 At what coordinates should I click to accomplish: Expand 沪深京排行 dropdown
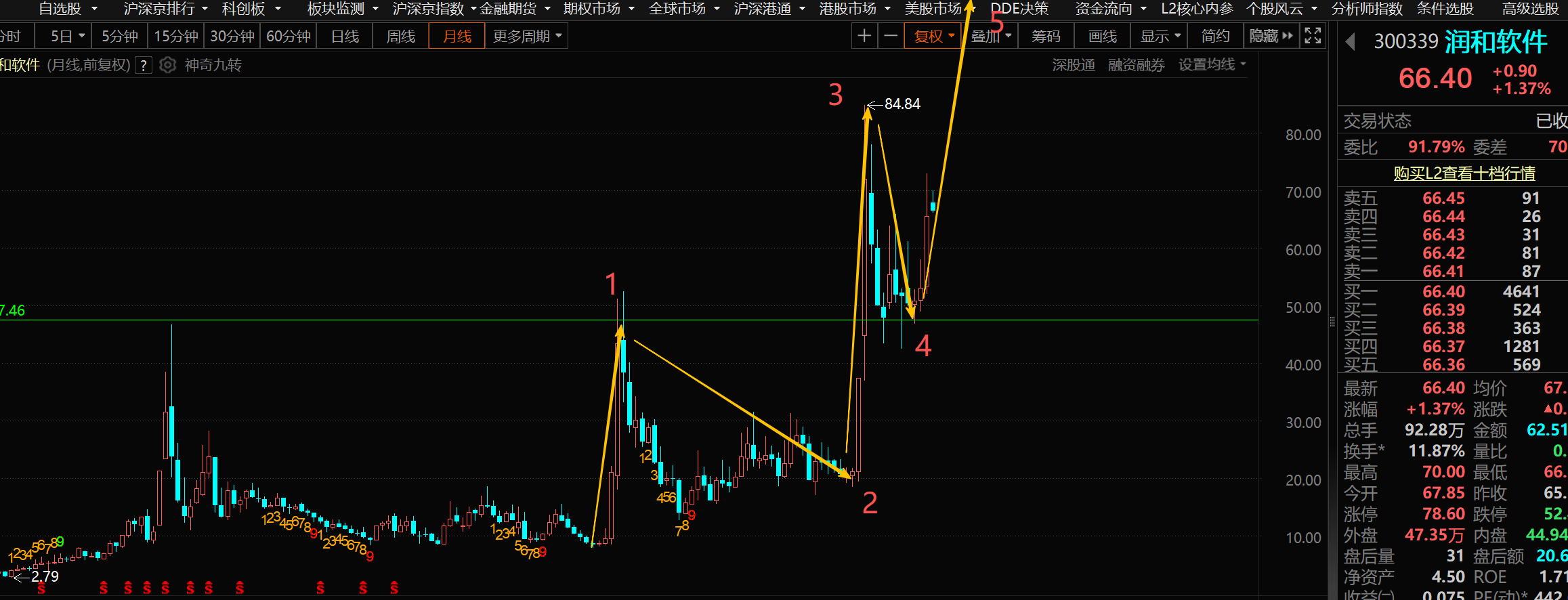tap(165, 9)
